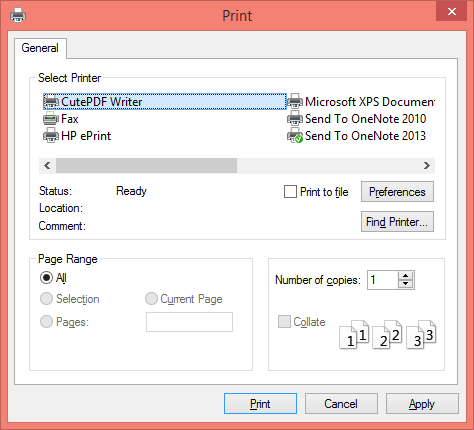Click the printer icon in title bar
Screen dimensions: 474x430
click(18, 15)
